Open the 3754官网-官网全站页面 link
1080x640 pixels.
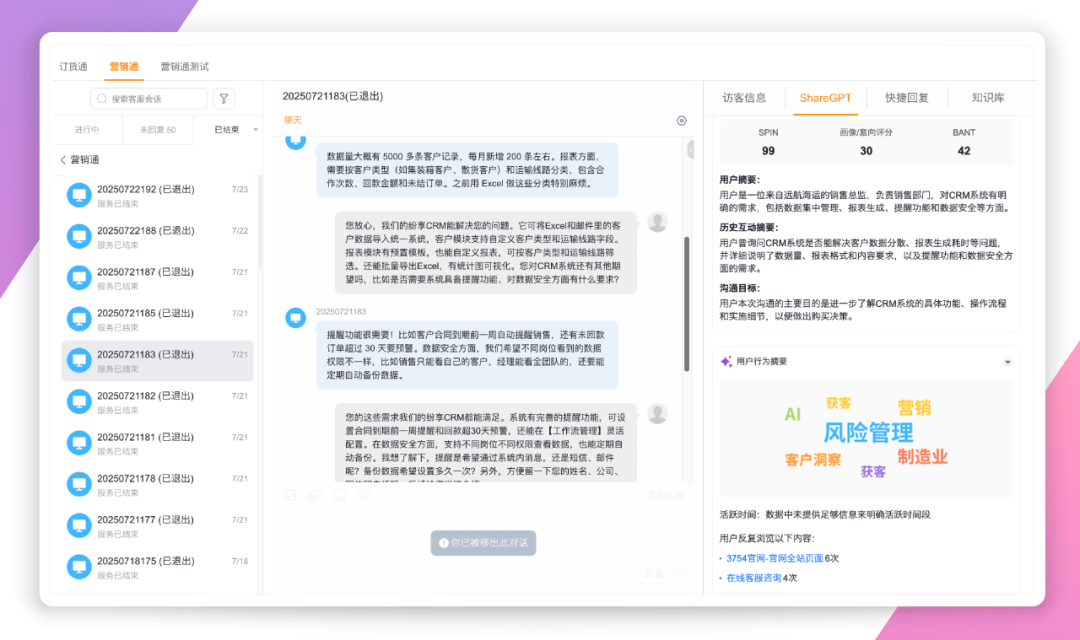774,558
